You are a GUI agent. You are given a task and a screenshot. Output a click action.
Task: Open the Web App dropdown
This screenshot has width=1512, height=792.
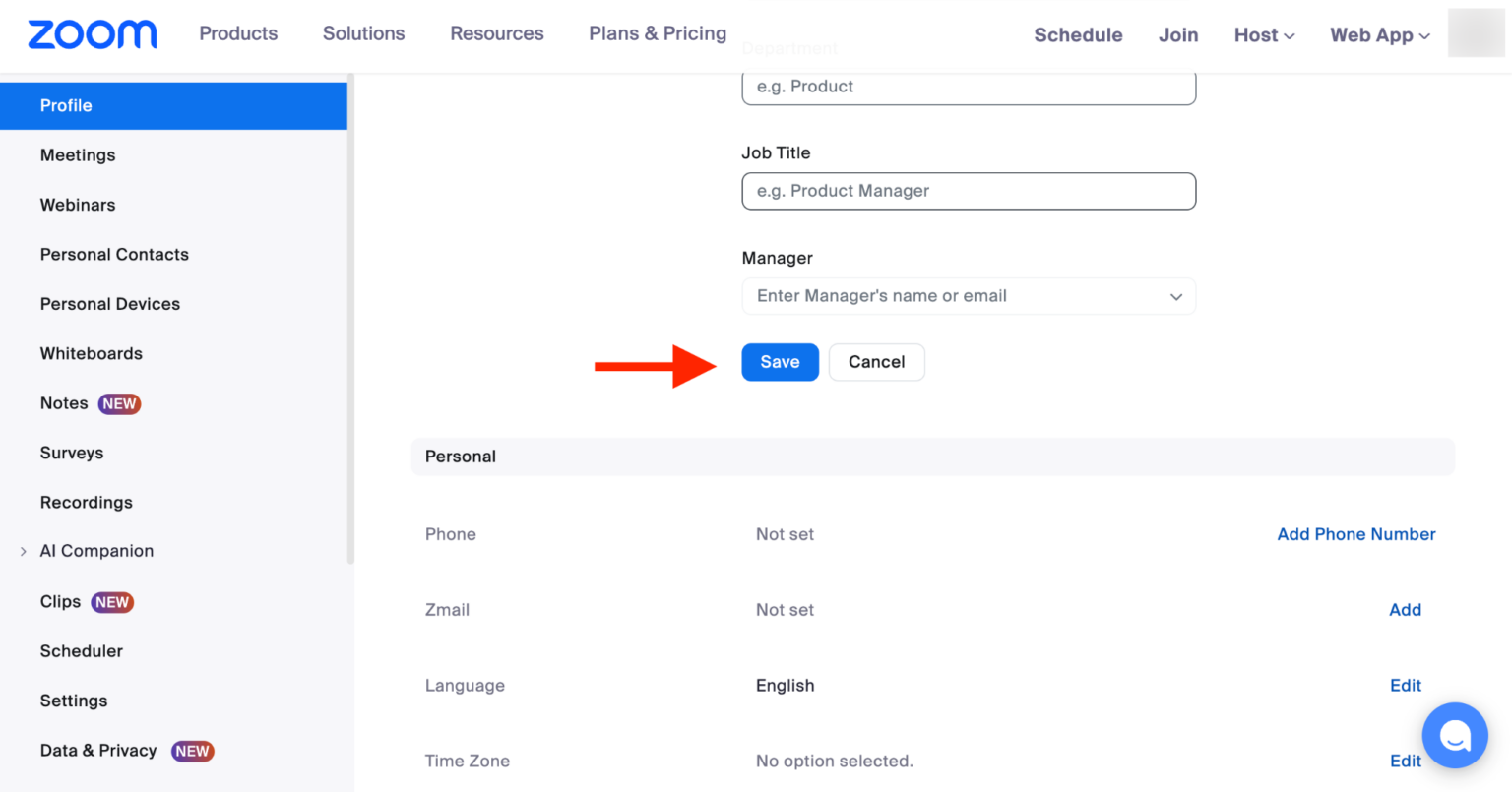coord(1379,34)
